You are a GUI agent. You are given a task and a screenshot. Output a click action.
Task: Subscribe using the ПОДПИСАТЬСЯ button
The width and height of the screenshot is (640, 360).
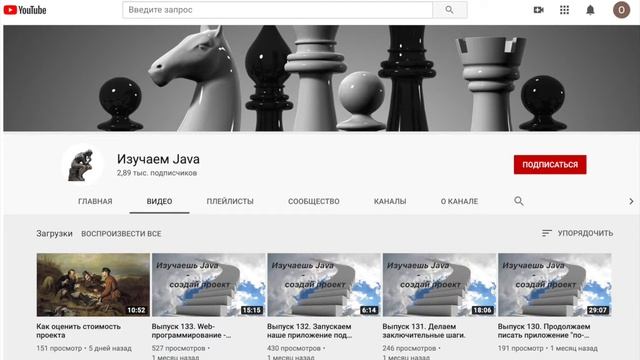pyautogui.click(x=550, y=164)
